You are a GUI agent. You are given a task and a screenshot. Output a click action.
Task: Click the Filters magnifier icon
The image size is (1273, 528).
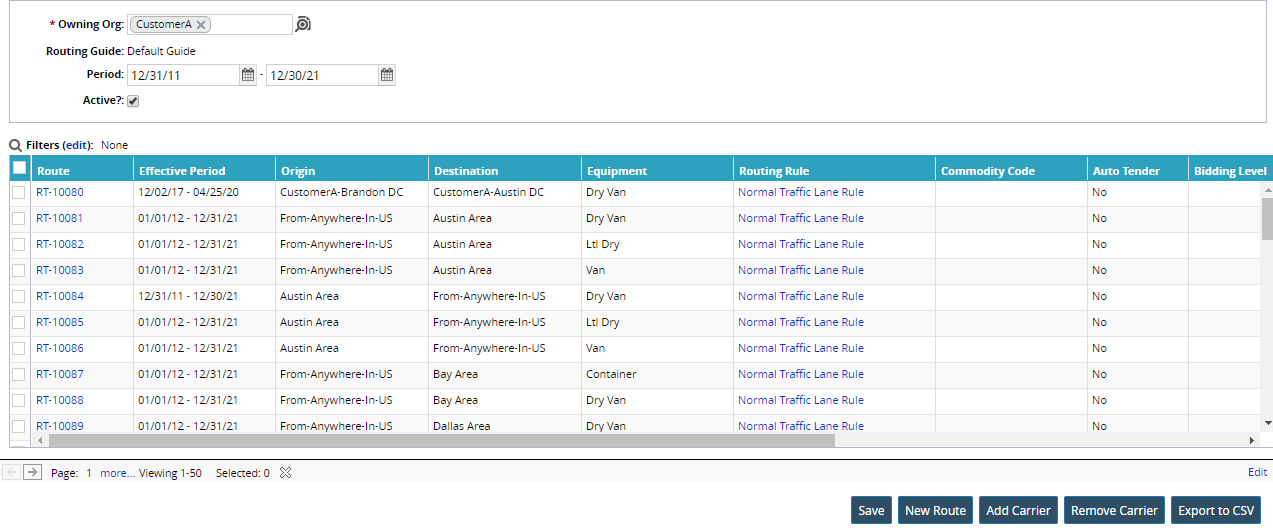coord(15,145)
